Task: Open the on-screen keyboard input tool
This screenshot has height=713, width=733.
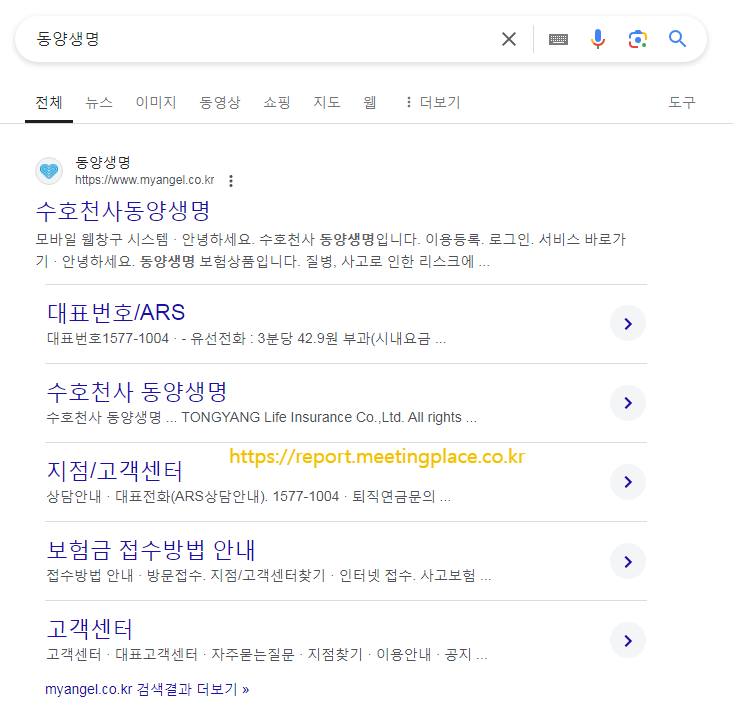Action: [558, 39]
